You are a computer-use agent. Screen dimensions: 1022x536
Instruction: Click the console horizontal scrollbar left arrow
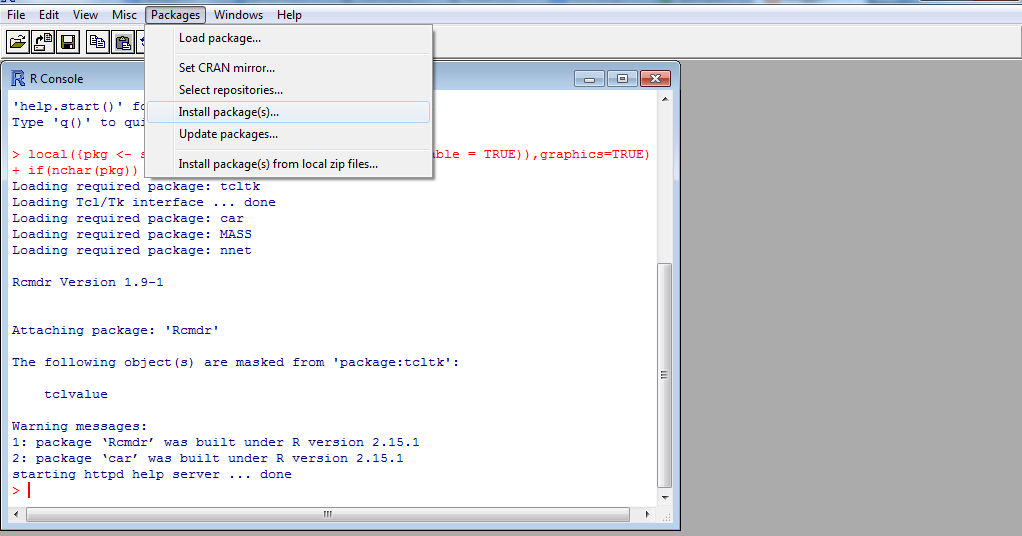tap(16, 514)
